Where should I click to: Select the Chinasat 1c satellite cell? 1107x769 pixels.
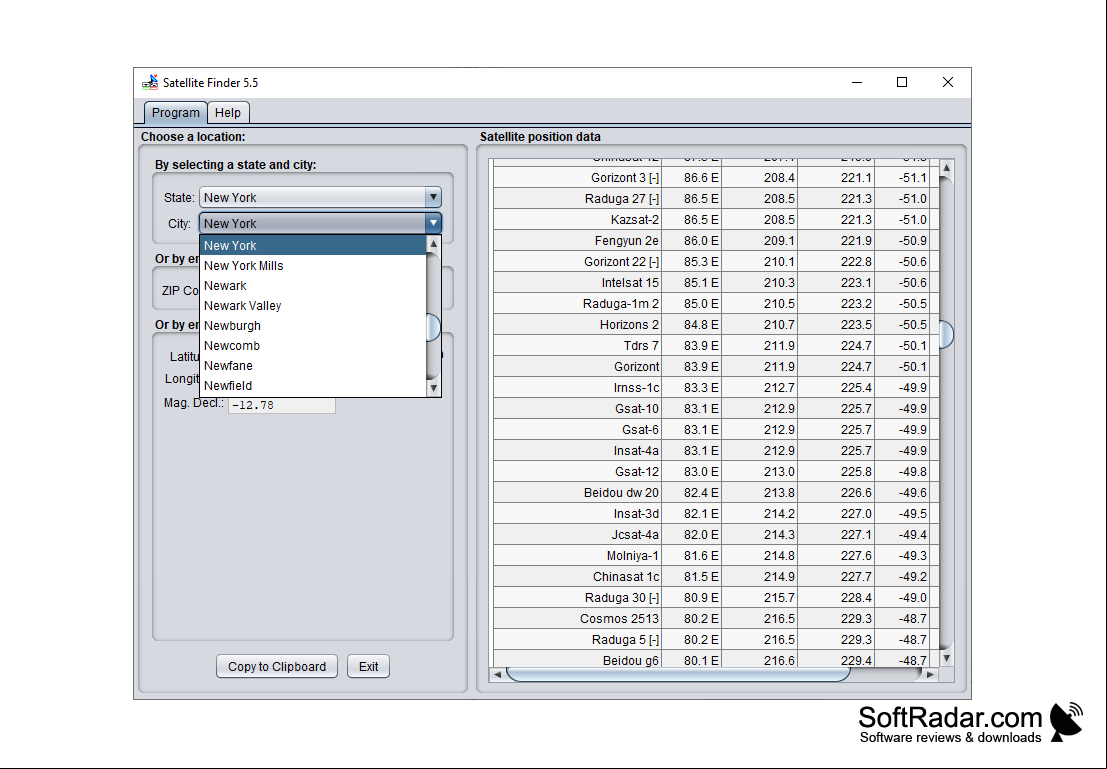(578, 577)
